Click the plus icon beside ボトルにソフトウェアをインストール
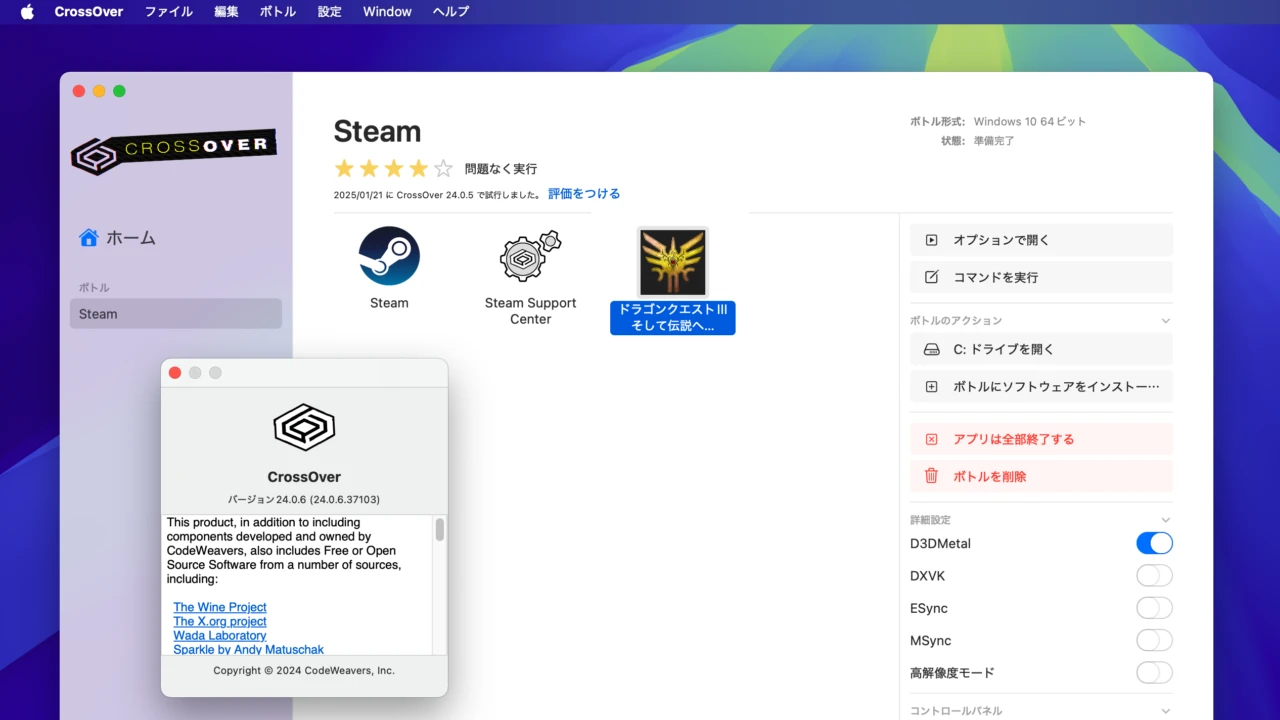1280x720 pixels. coord(931,386)
